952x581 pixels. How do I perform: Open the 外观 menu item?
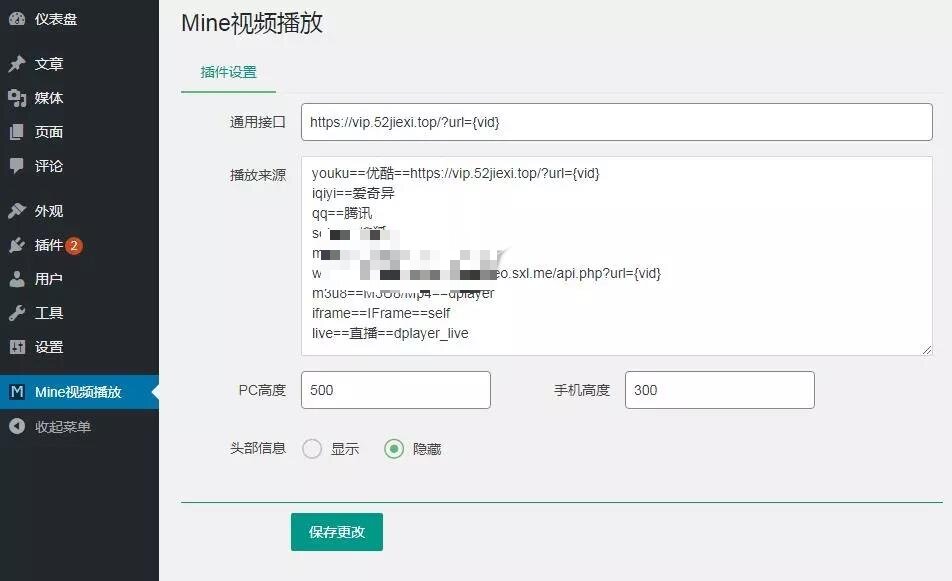(x=80, y=211)
